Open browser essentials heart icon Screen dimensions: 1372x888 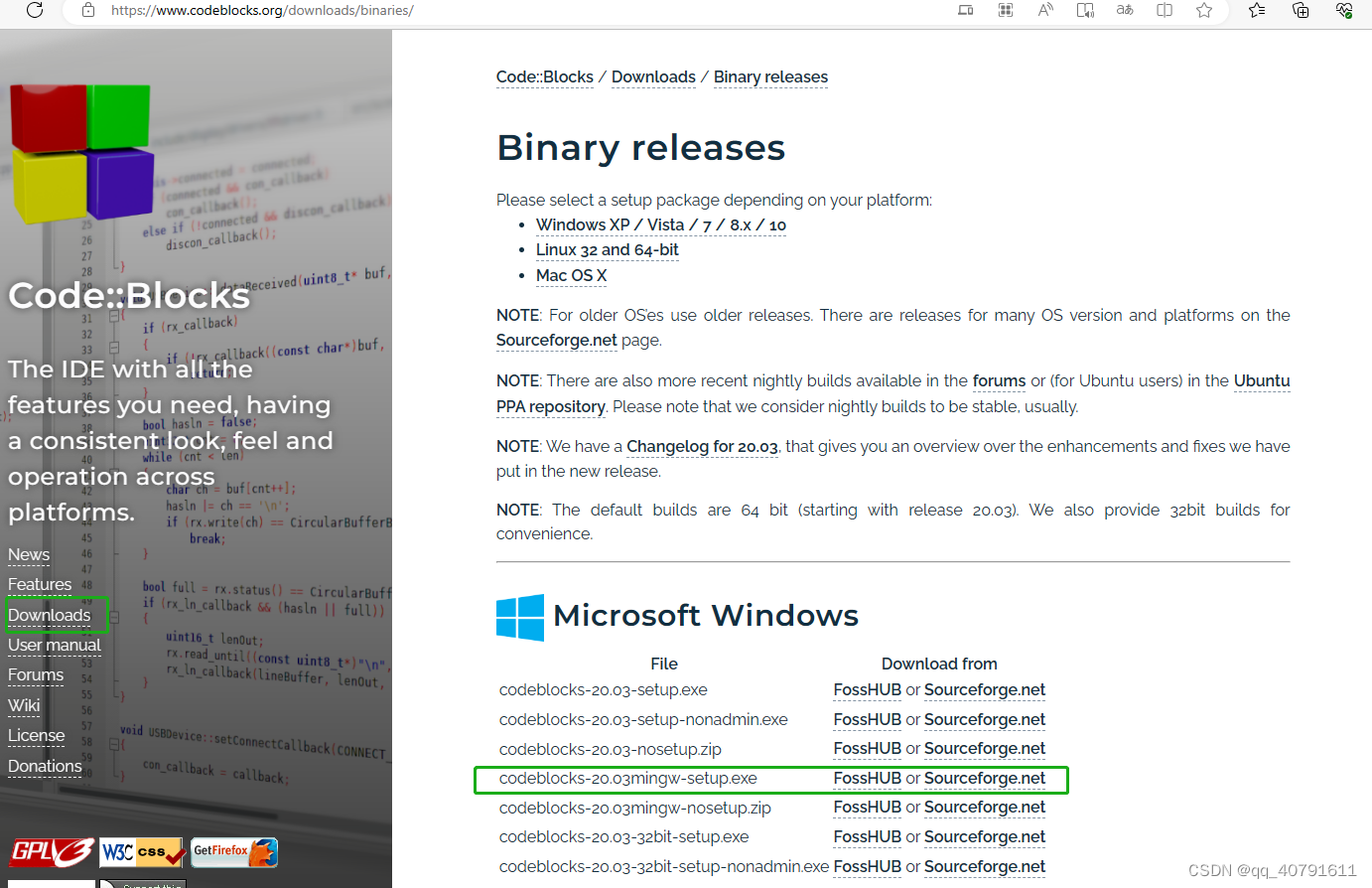point(1344,10)
